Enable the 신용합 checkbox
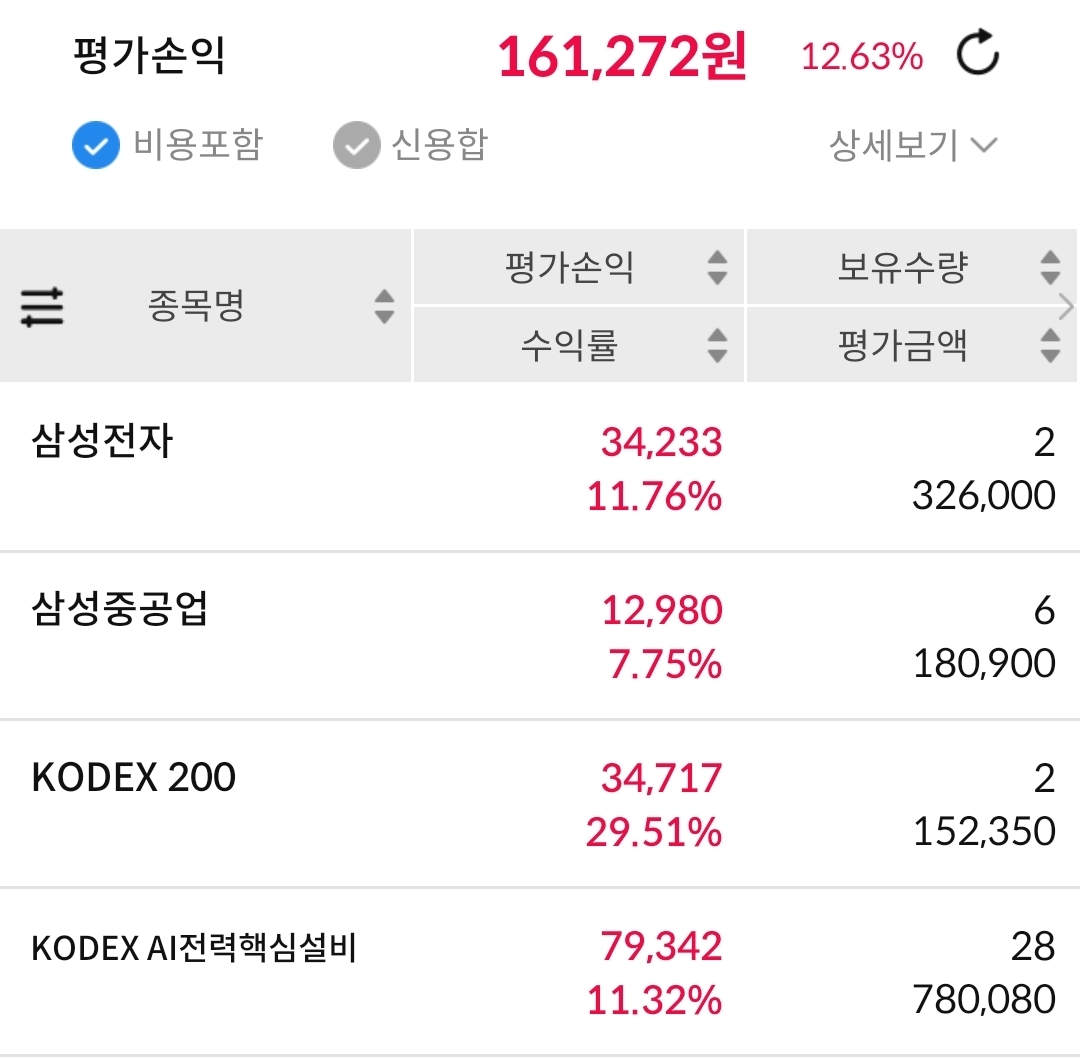Viewport: 1080px width, 1059px height. (x=357, y=146)
